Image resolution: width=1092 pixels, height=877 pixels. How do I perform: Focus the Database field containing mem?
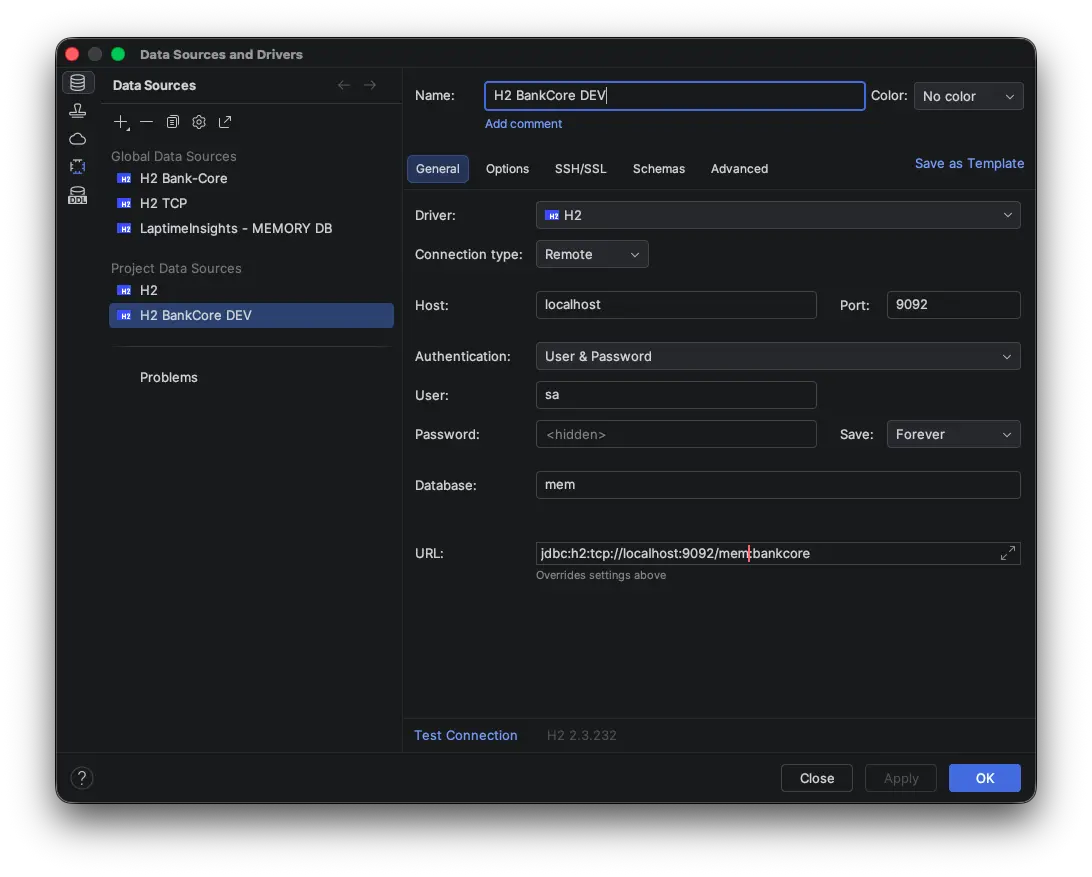pyautogui.click(x=778, y=485)
